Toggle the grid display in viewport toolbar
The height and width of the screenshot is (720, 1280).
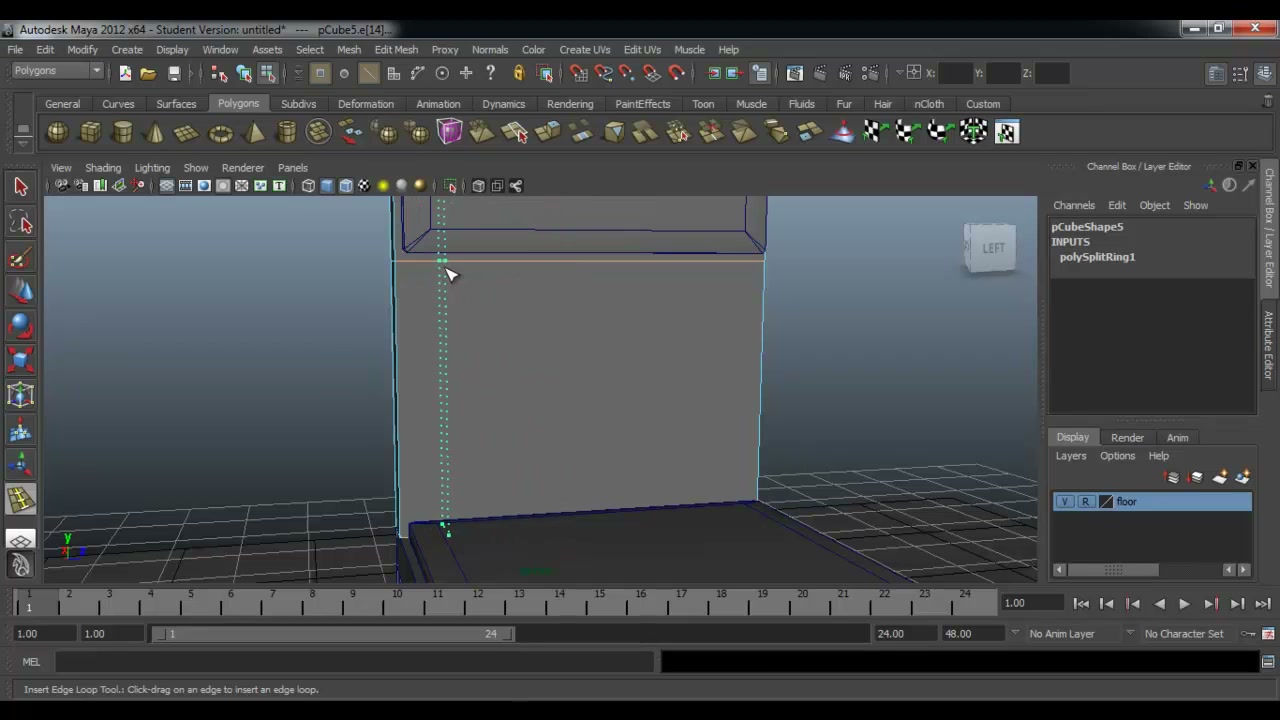[166, 186]
